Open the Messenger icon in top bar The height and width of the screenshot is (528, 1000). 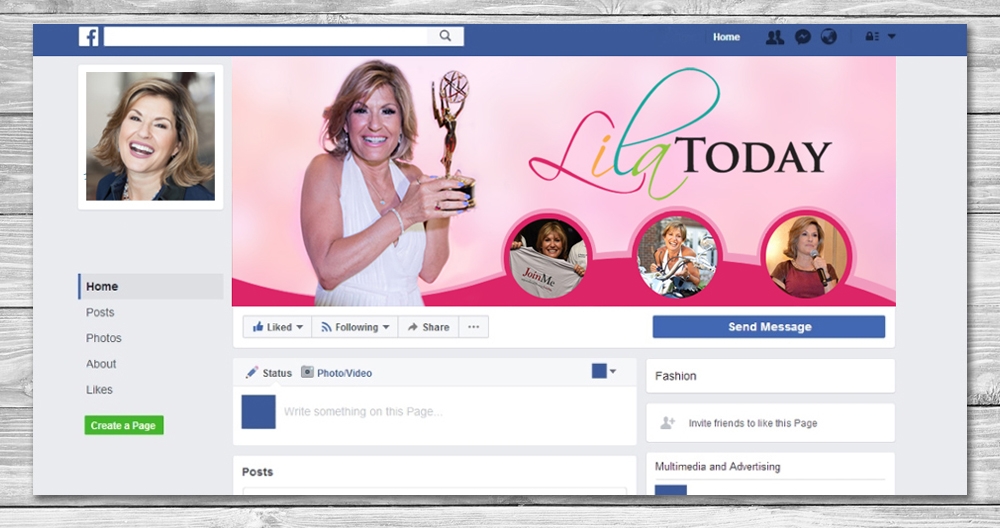(802, 37)
